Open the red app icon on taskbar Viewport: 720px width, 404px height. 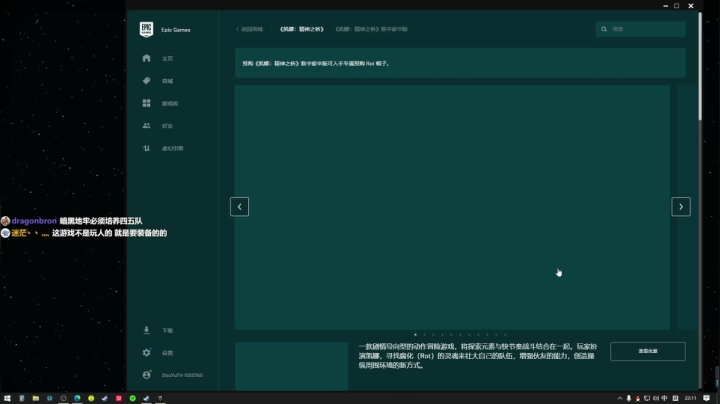118,398
